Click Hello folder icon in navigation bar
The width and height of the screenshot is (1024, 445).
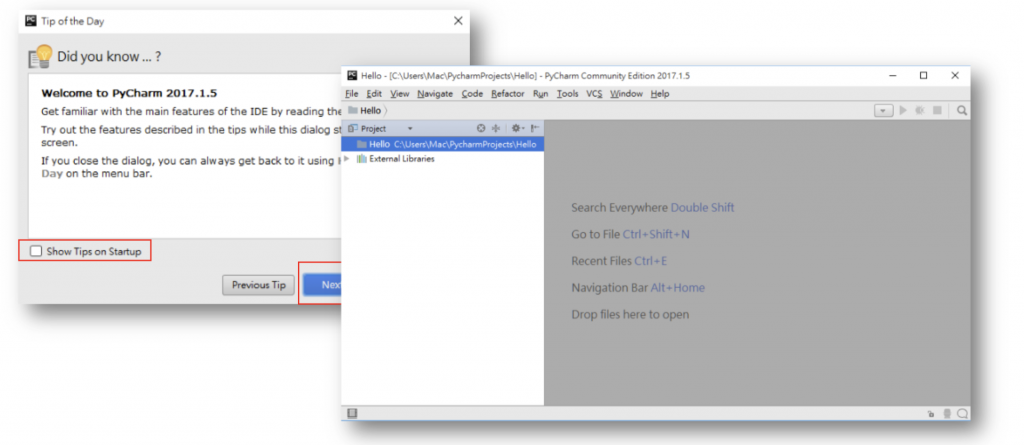pyautogui.click(x=353, y=110)
